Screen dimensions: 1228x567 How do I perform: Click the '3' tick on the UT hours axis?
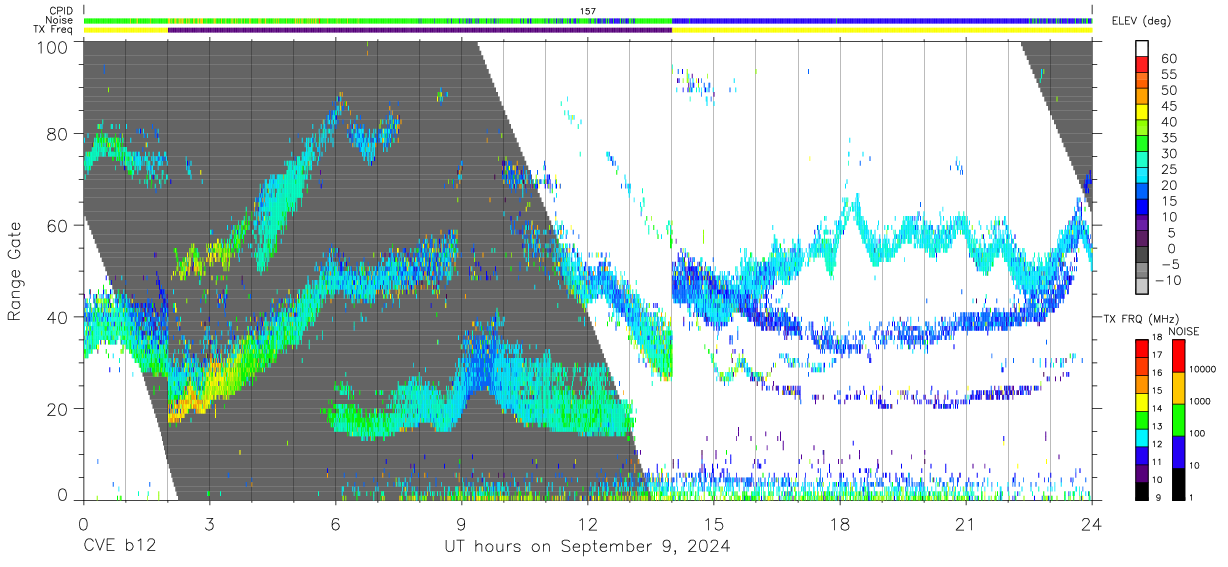coord(209,524)
